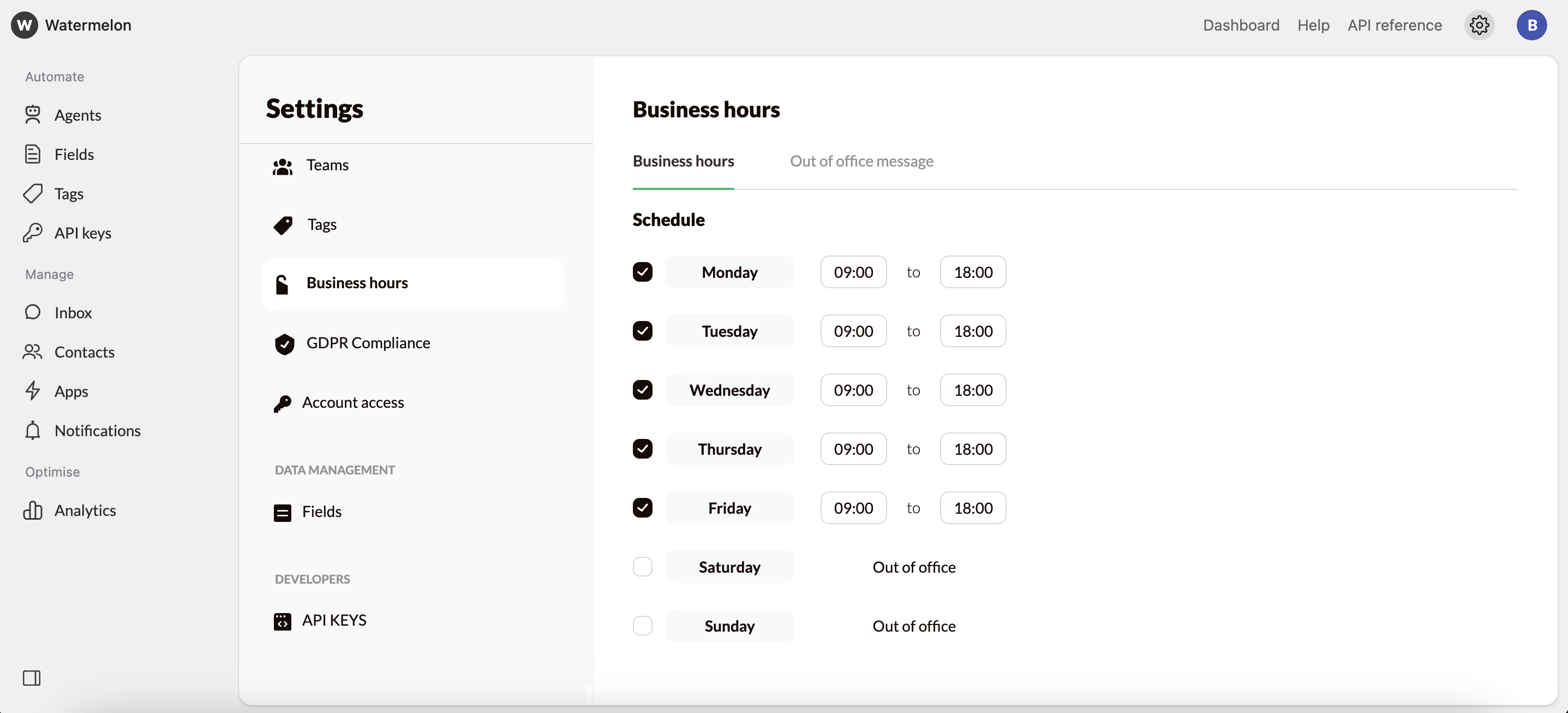Click the settings gear icon in header
The width and height of the screenshot is (1568, 713).
pos(1479,25)
